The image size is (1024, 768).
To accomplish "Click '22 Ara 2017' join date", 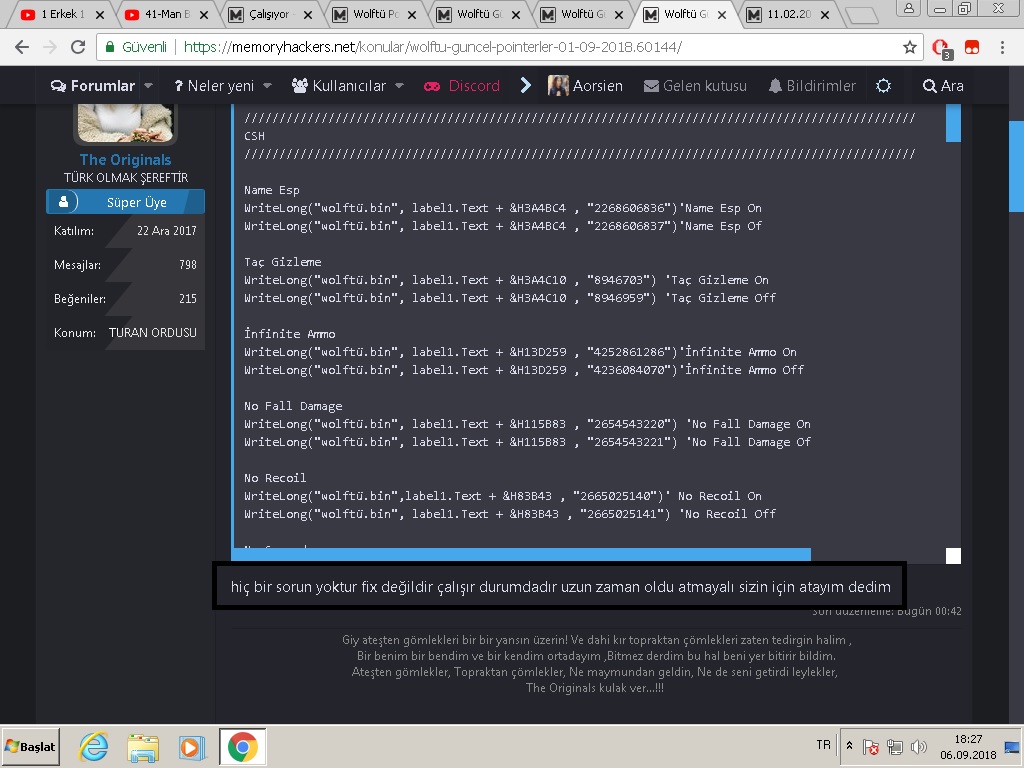I will (x=167, y=231).
